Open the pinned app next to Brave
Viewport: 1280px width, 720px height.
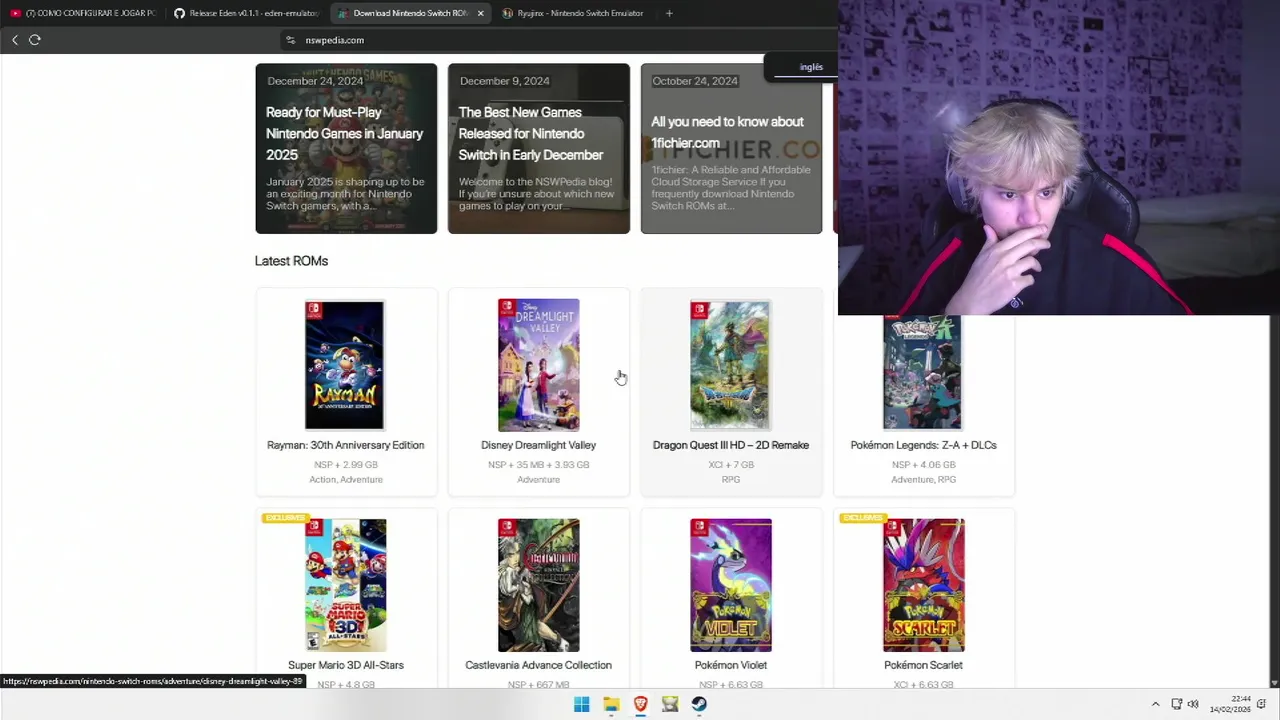pos(670,704)
